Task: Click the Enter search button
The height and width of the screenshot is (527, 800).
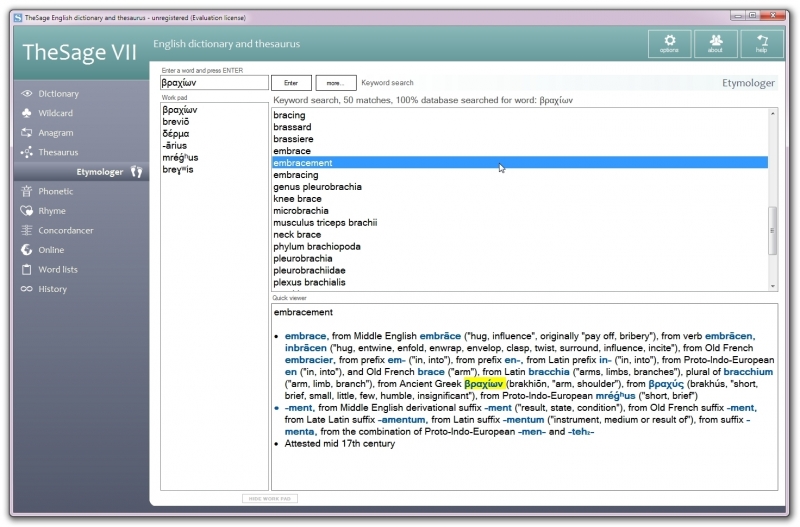Action: pos(291,83)
